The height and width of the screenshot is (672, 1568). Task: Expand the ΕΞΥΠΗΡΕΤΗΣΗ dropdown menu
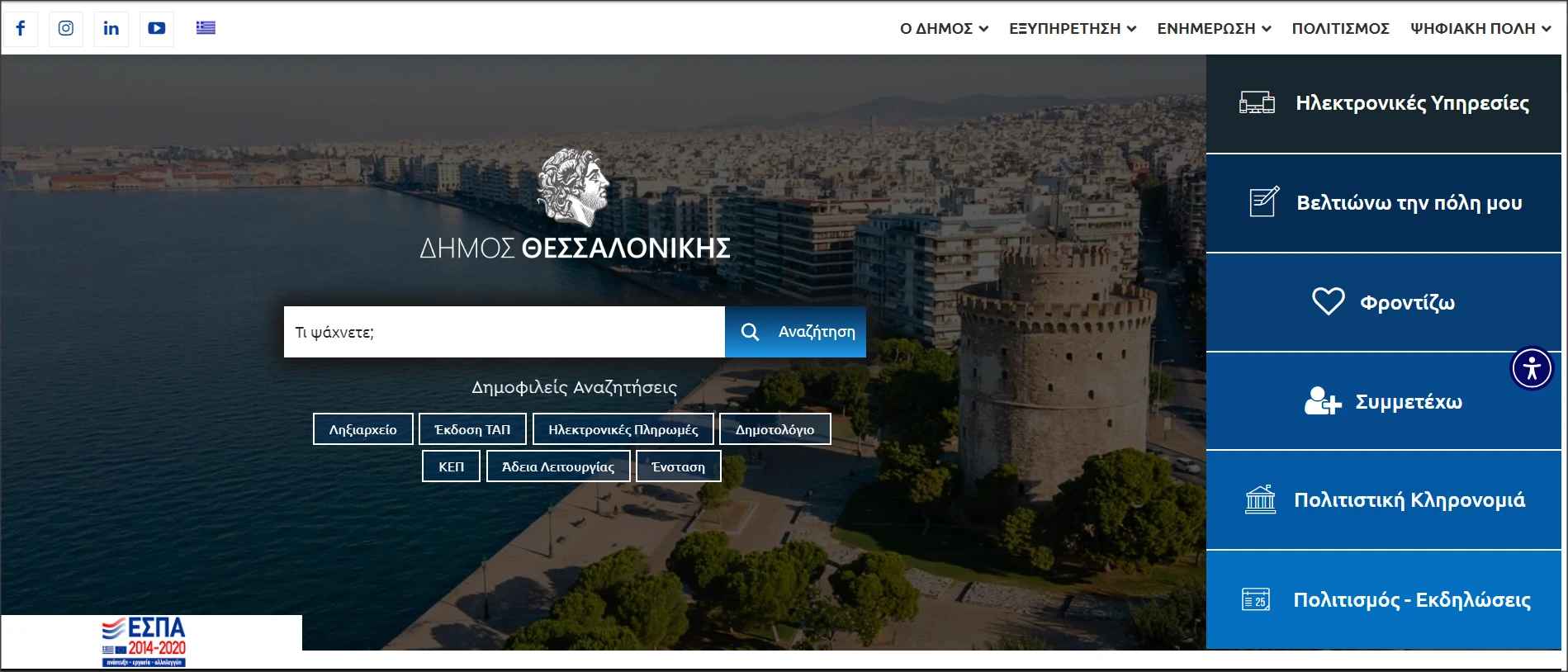pyautogui.click(x=1073, y=29)
